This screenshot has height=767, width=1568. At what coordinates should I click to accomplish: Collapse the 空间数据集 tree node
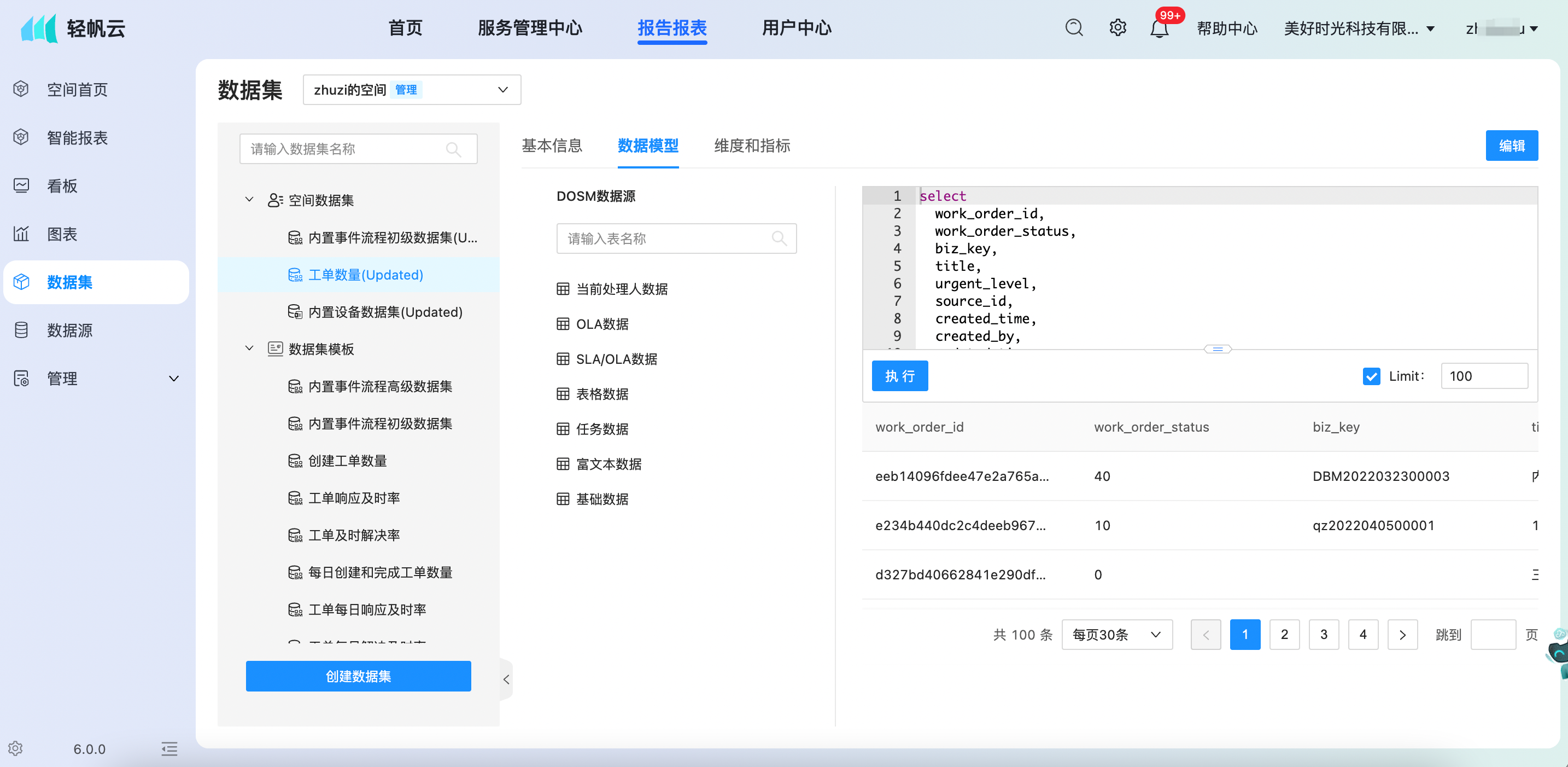coord(249,200)
